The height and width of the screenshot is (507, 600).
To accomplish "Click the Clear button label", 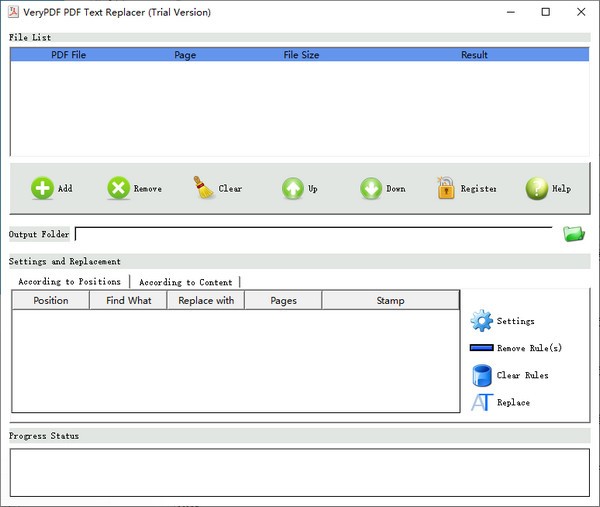I will point(230,188).
